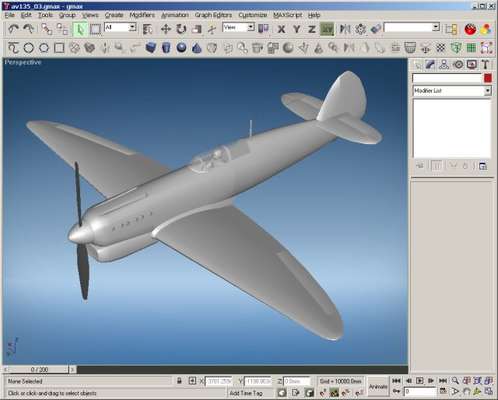Click the Add Time Tag label
Viewport: 498px width, 400px height.
click(246, 393)
